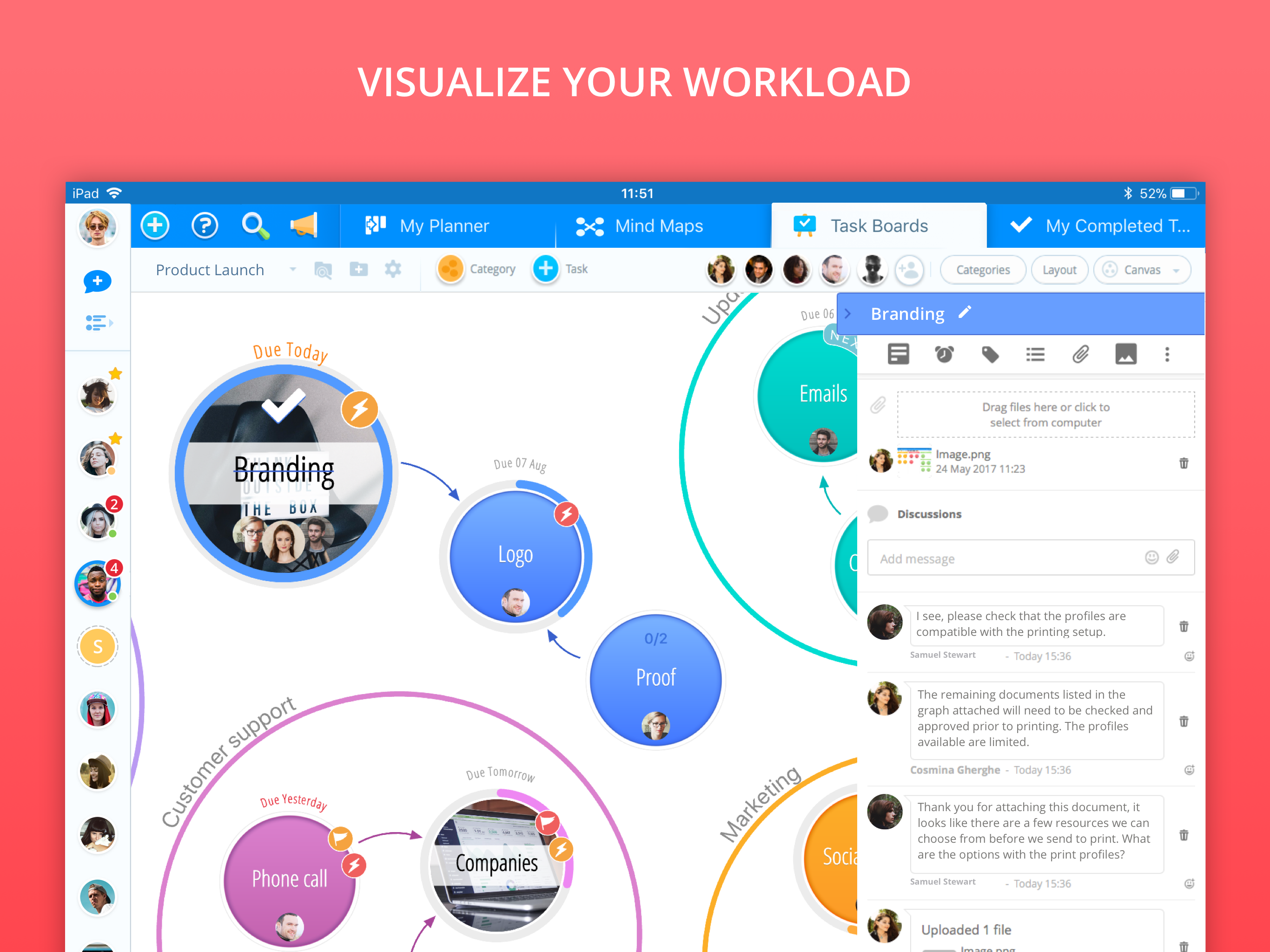The width and height of the screenshot is (1270, 952).
Task: Click the add team member icon
Action: coord(909,270)
